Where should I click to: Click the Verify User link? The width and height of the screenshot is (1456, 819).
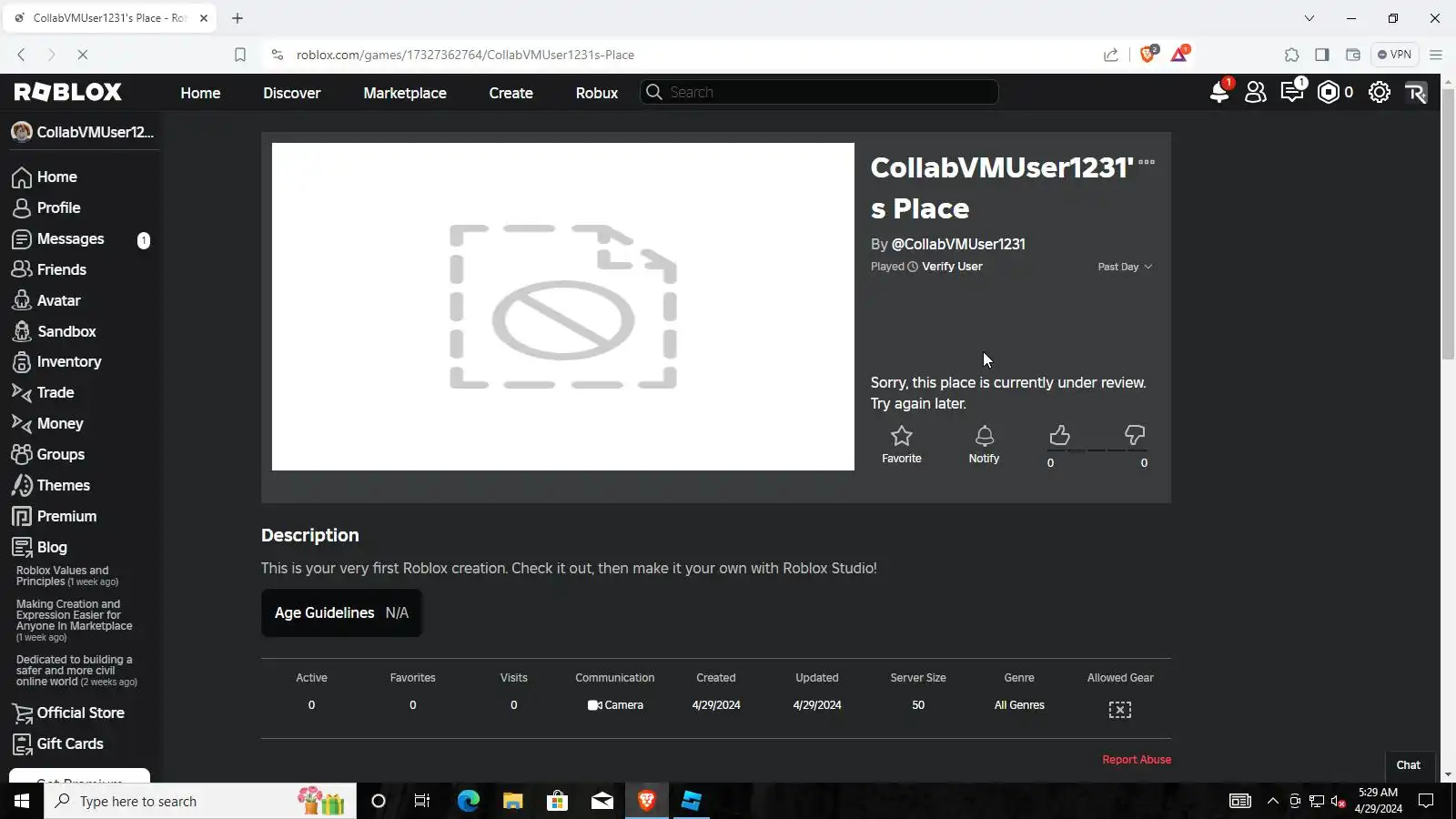point(952,267)
